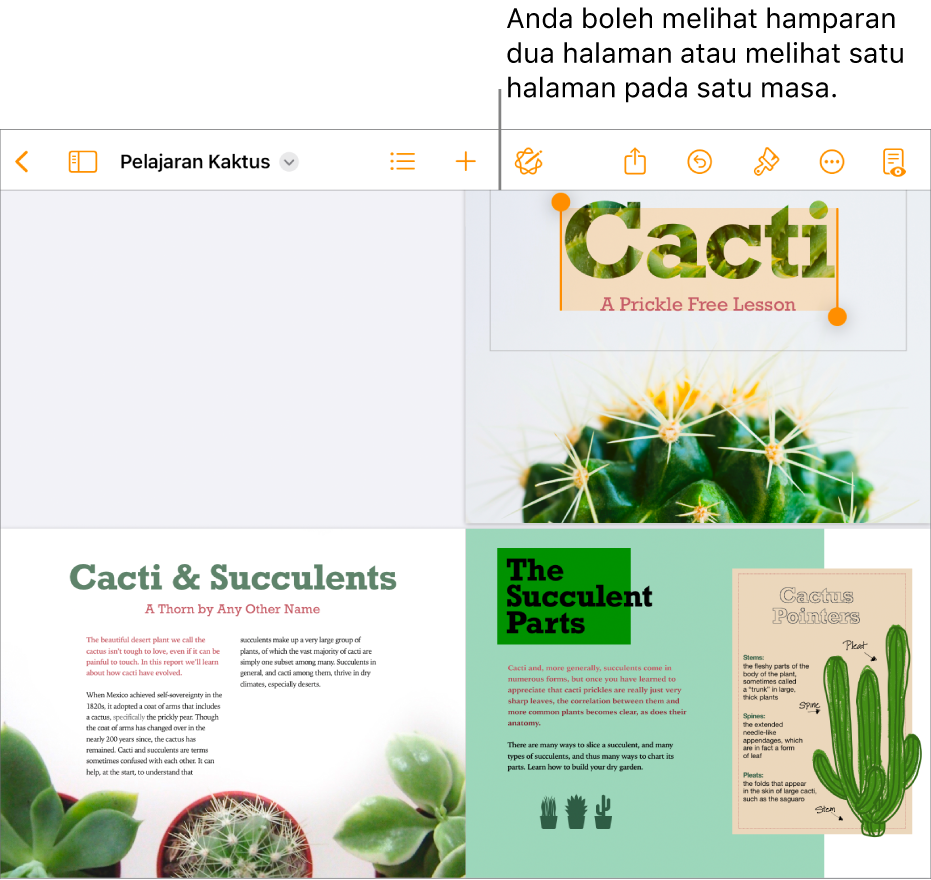The image size is (931, 880).
Task: Switch to reading view mode
Action: (x=894, y=162)
